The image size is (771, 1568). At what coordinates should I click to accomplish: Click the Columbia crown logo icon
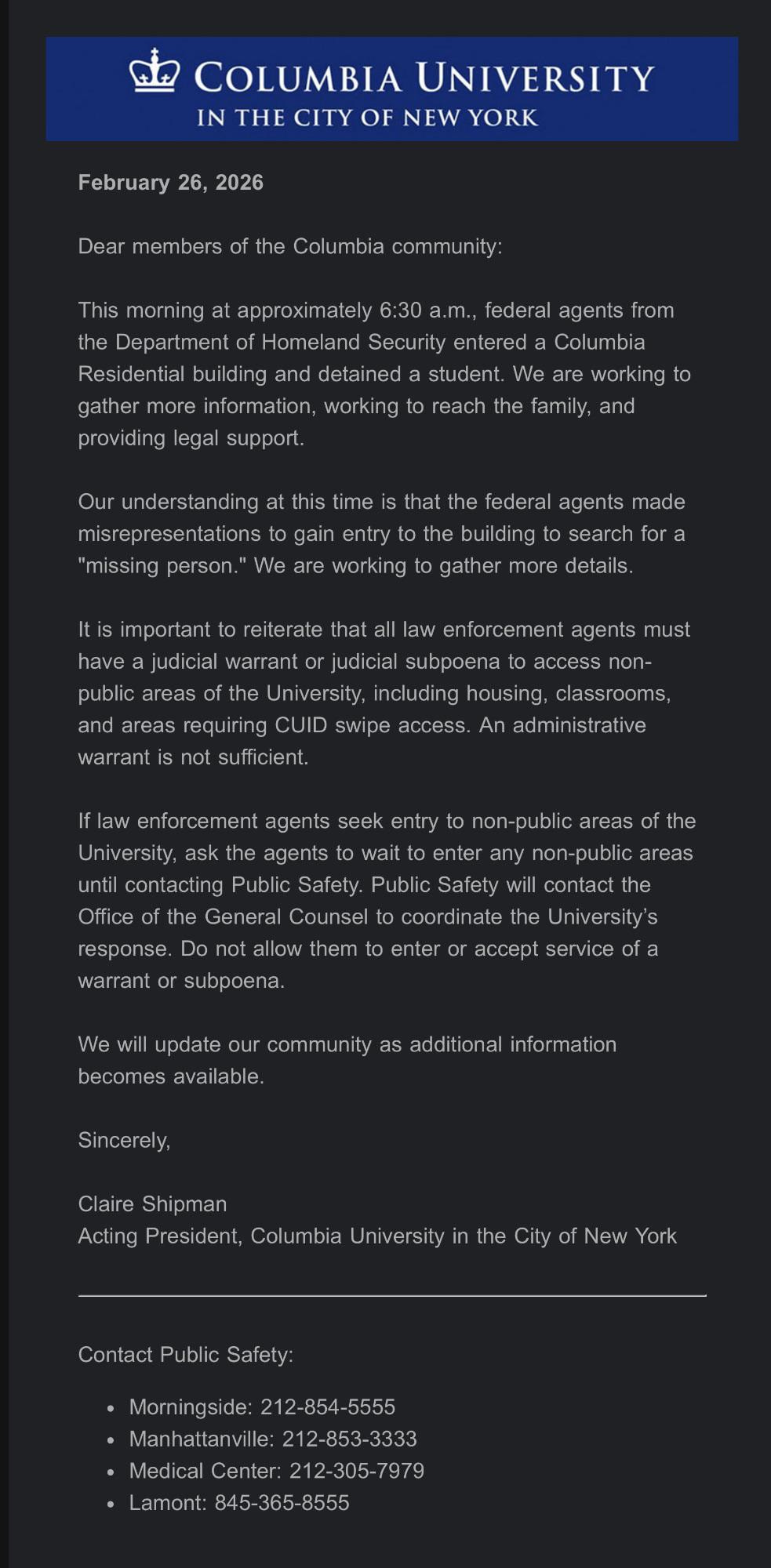(x=155, y=72)
